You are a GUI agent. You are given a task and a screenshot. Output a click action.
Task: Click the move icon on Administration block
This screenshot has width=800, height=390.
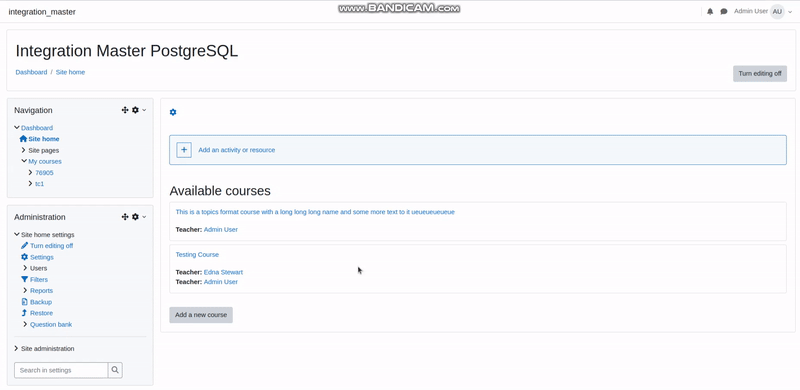[x=124, y=216]
